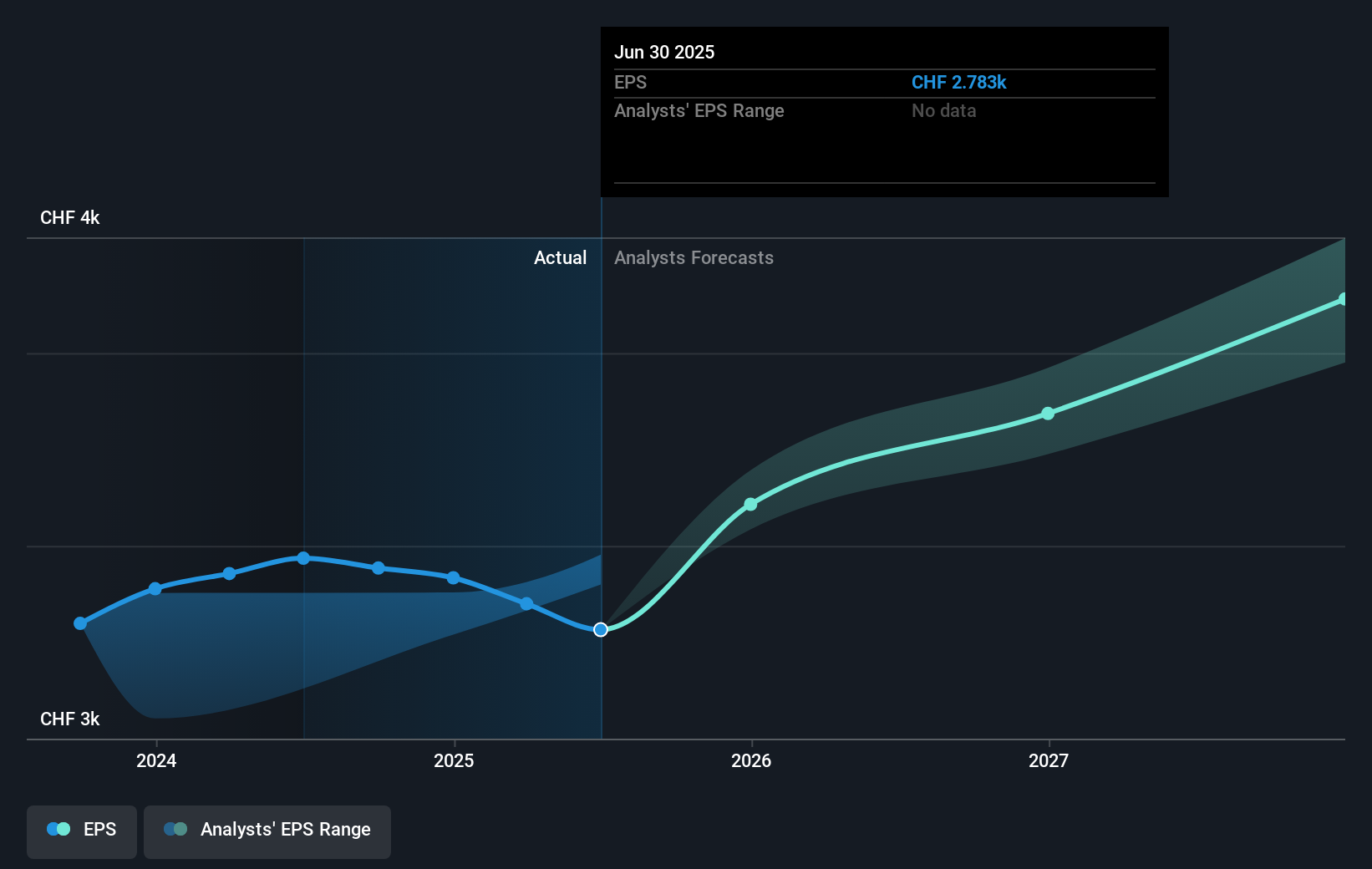Screen dimensions: 1372x869
Task: Select the Analysts Forecasts section label
Action: tap(694, 258)
